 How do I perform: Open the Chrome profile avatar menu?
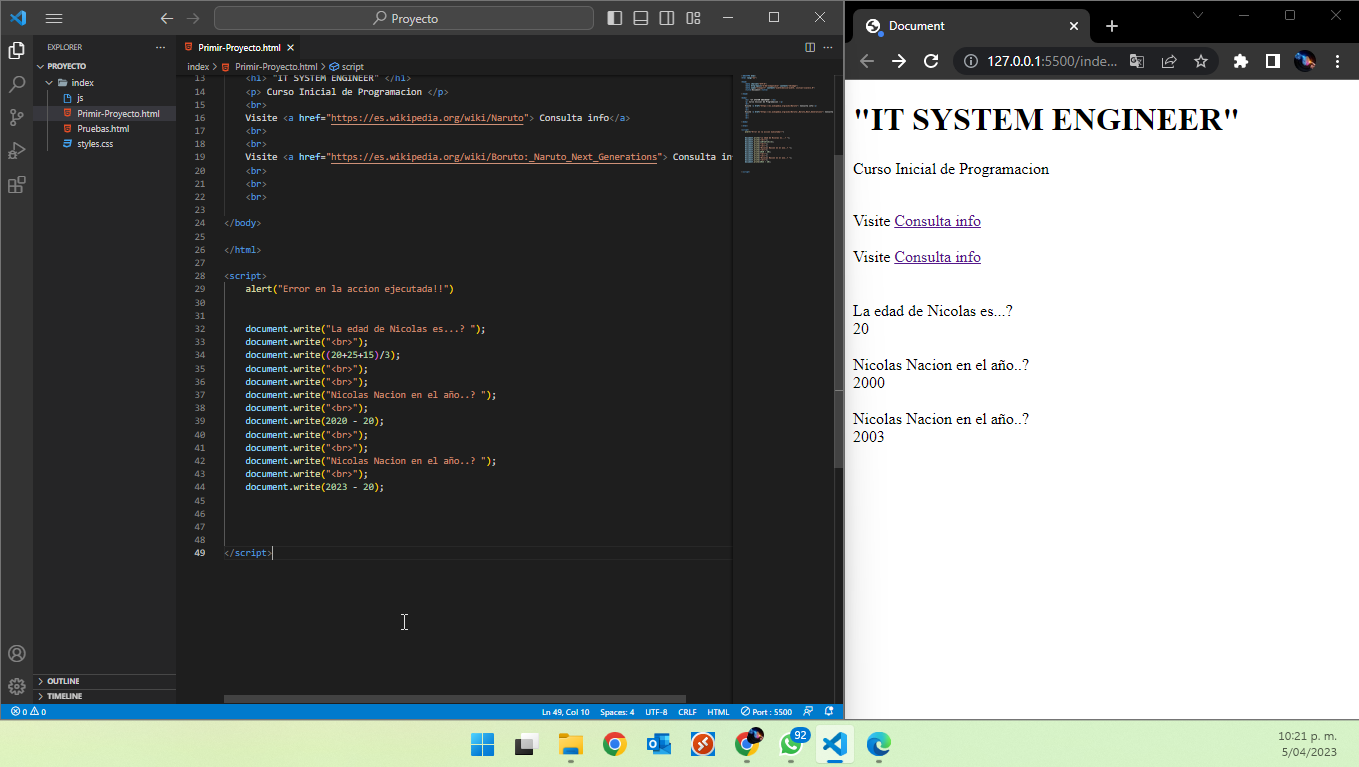coord(1305,61)
